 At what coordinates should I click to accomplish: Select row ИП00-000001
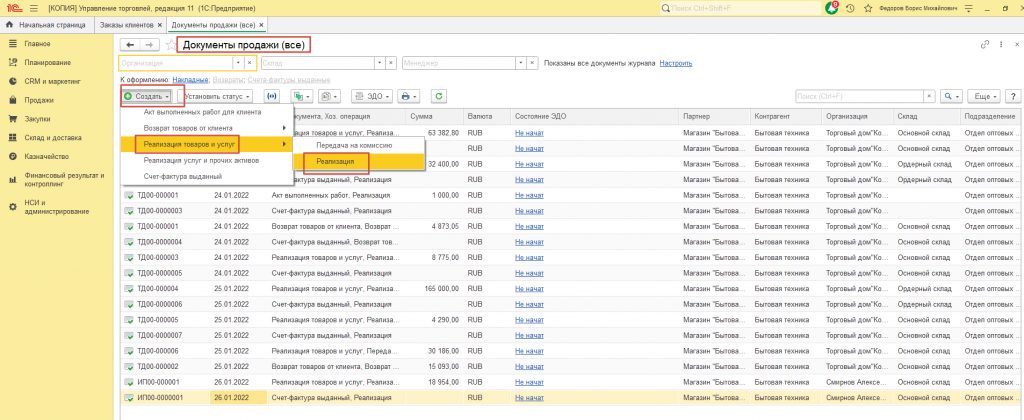coord(568,381)
